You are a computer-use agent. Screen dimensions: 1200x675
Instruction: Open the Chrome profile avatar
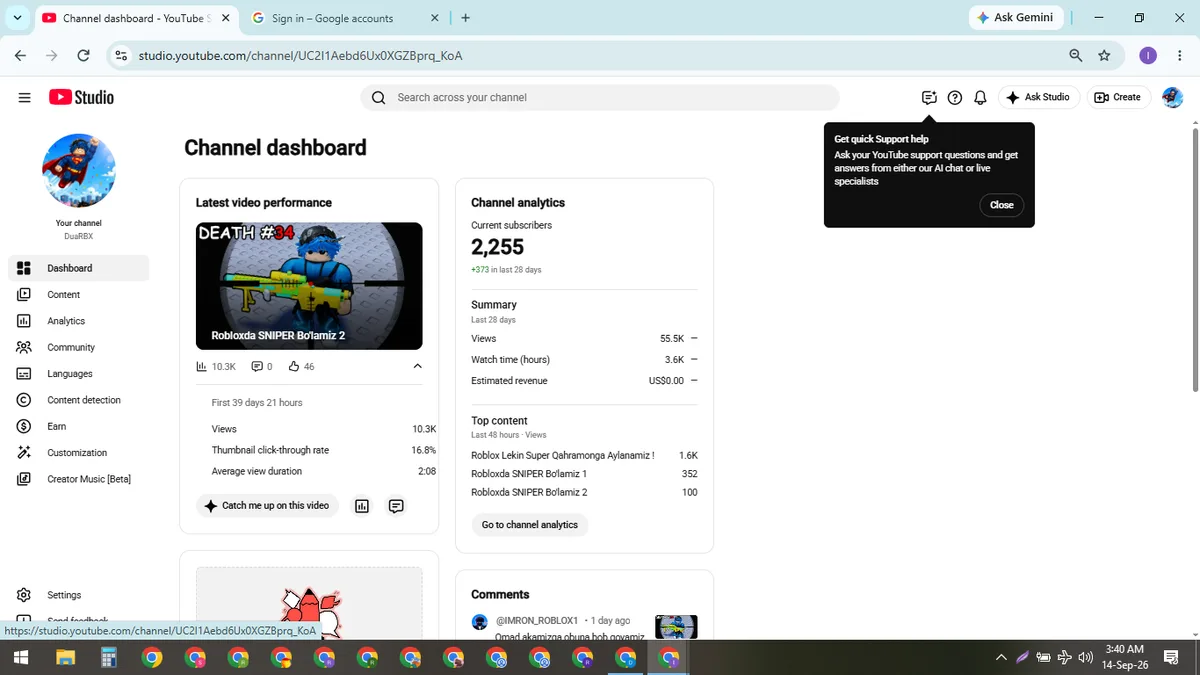click(1148, 56)
